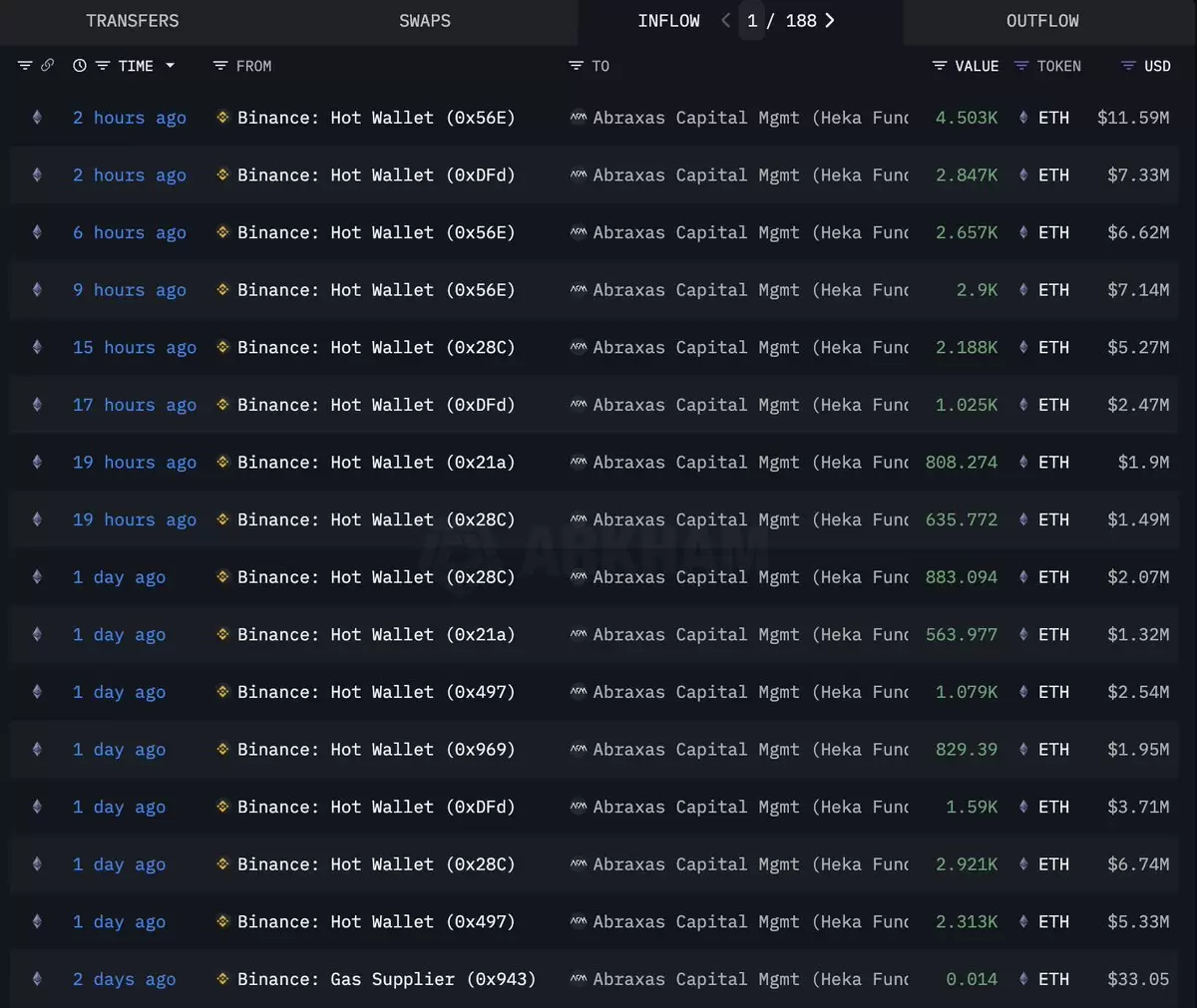Filter by USD column
The image size is (1197, 1008).
[x=1128, y=66]
